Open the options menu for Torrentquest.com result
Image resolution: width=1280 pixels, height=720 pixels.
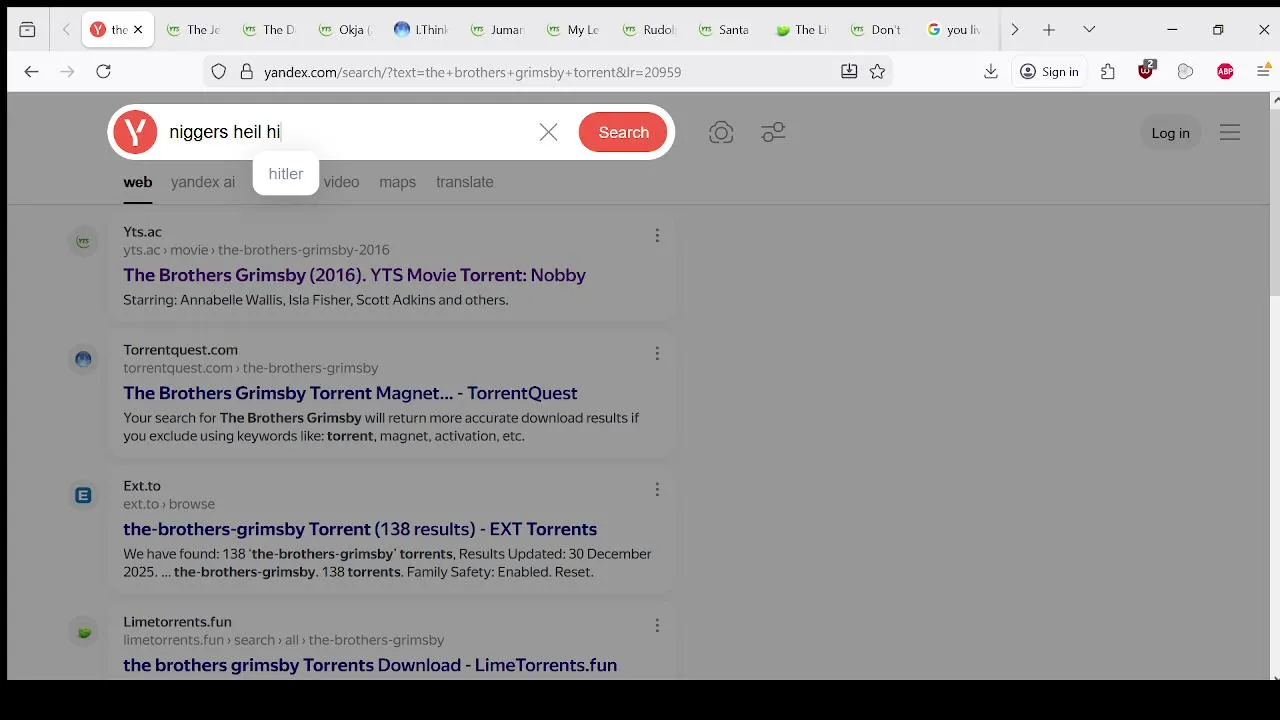657,354
